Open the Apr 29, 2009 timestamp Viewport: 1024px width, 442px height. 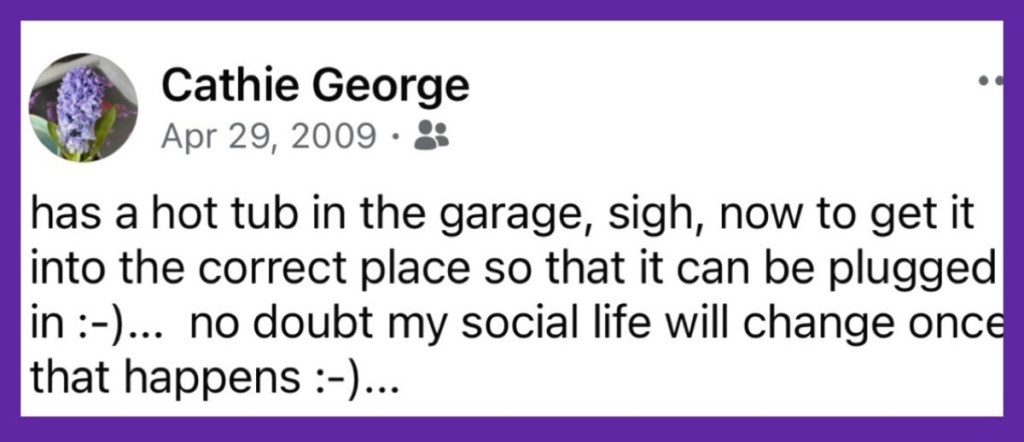(266, 133)
